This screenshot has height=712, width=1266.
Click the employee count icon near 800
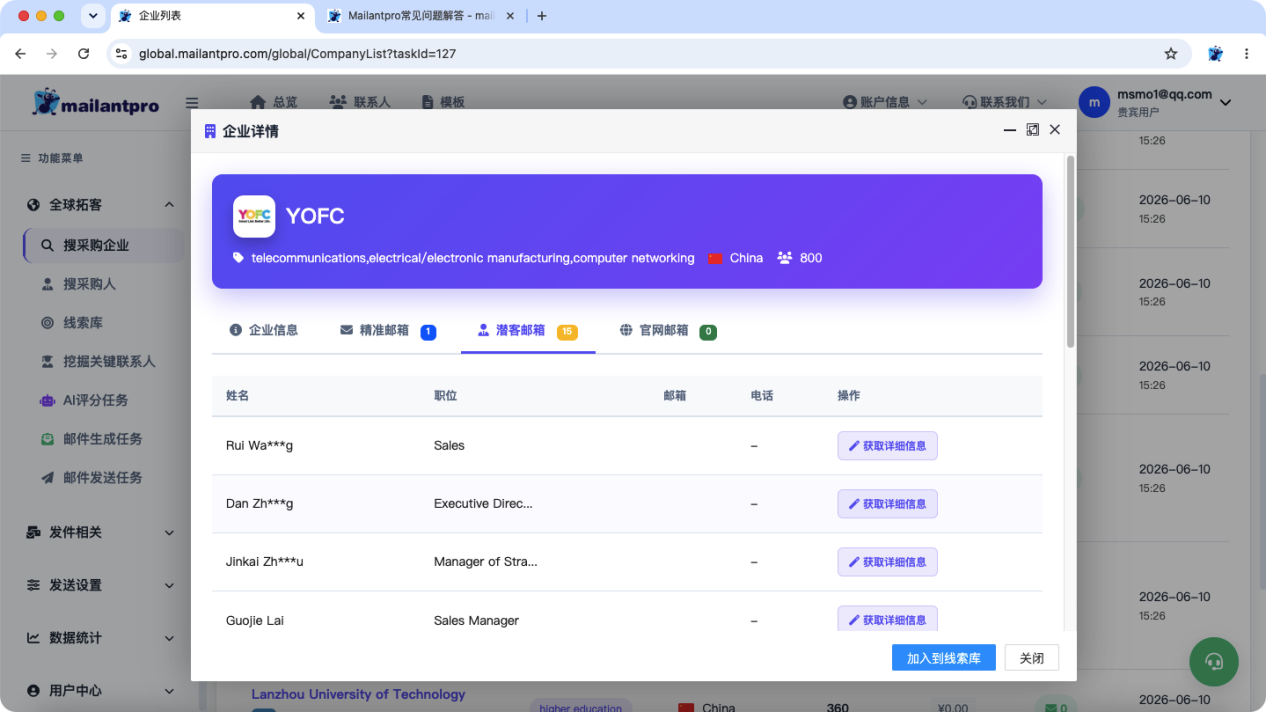click(785, 258)
